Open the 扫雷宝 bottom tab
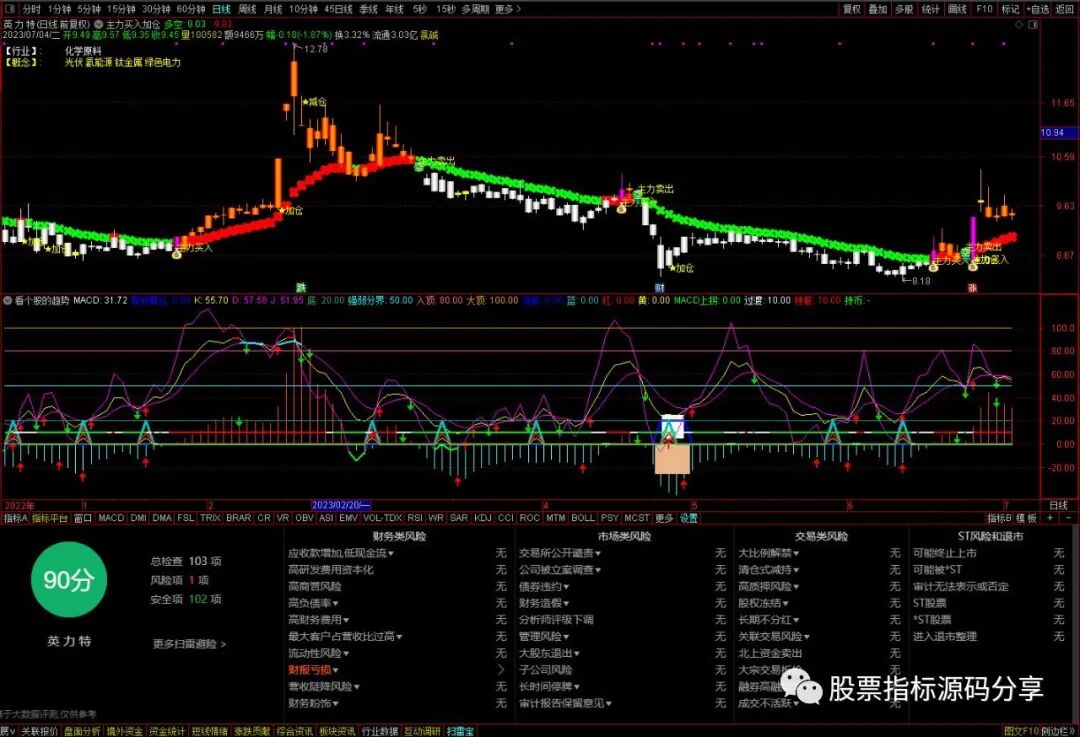 pyautogui.click(x=460, y=731)
